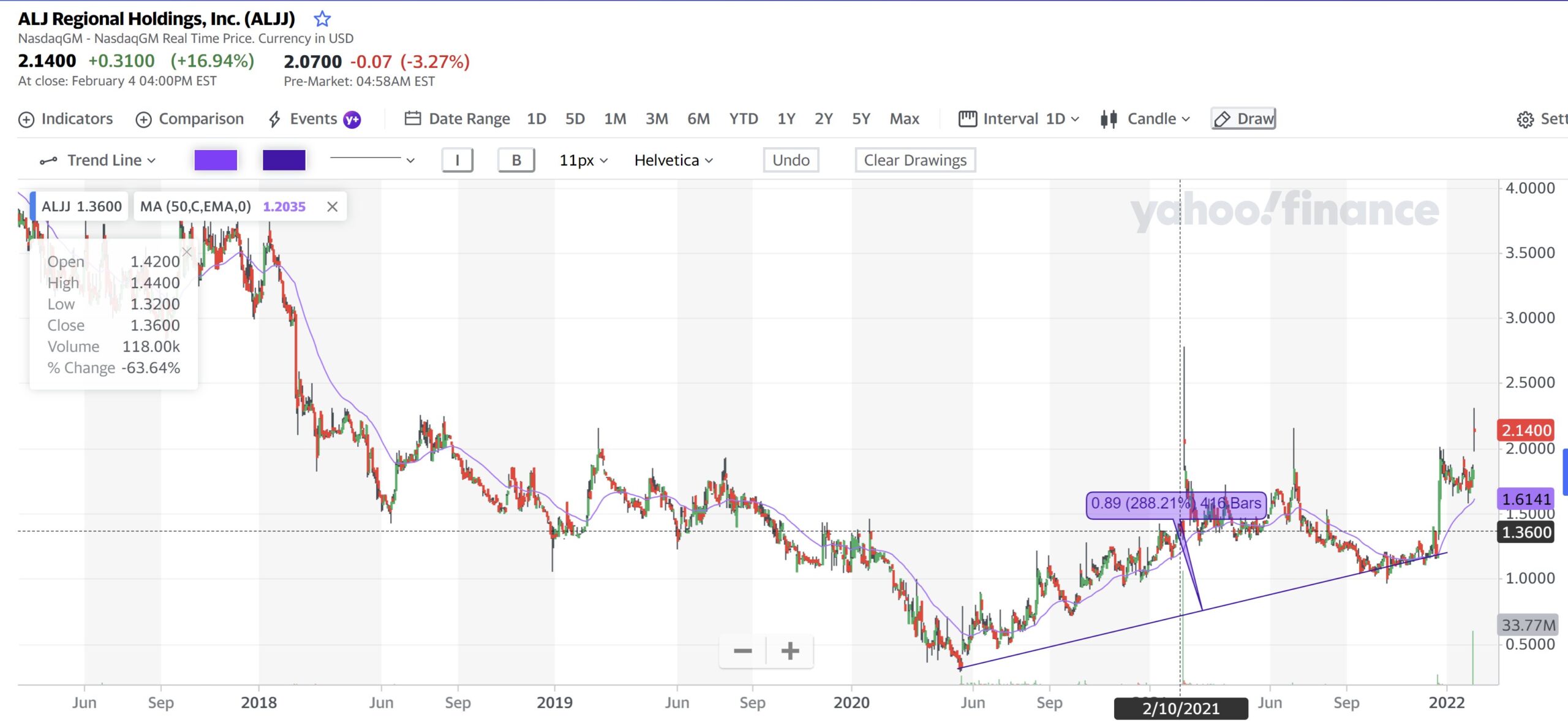
Task: Select 2Y range
Action: [823, 119]
